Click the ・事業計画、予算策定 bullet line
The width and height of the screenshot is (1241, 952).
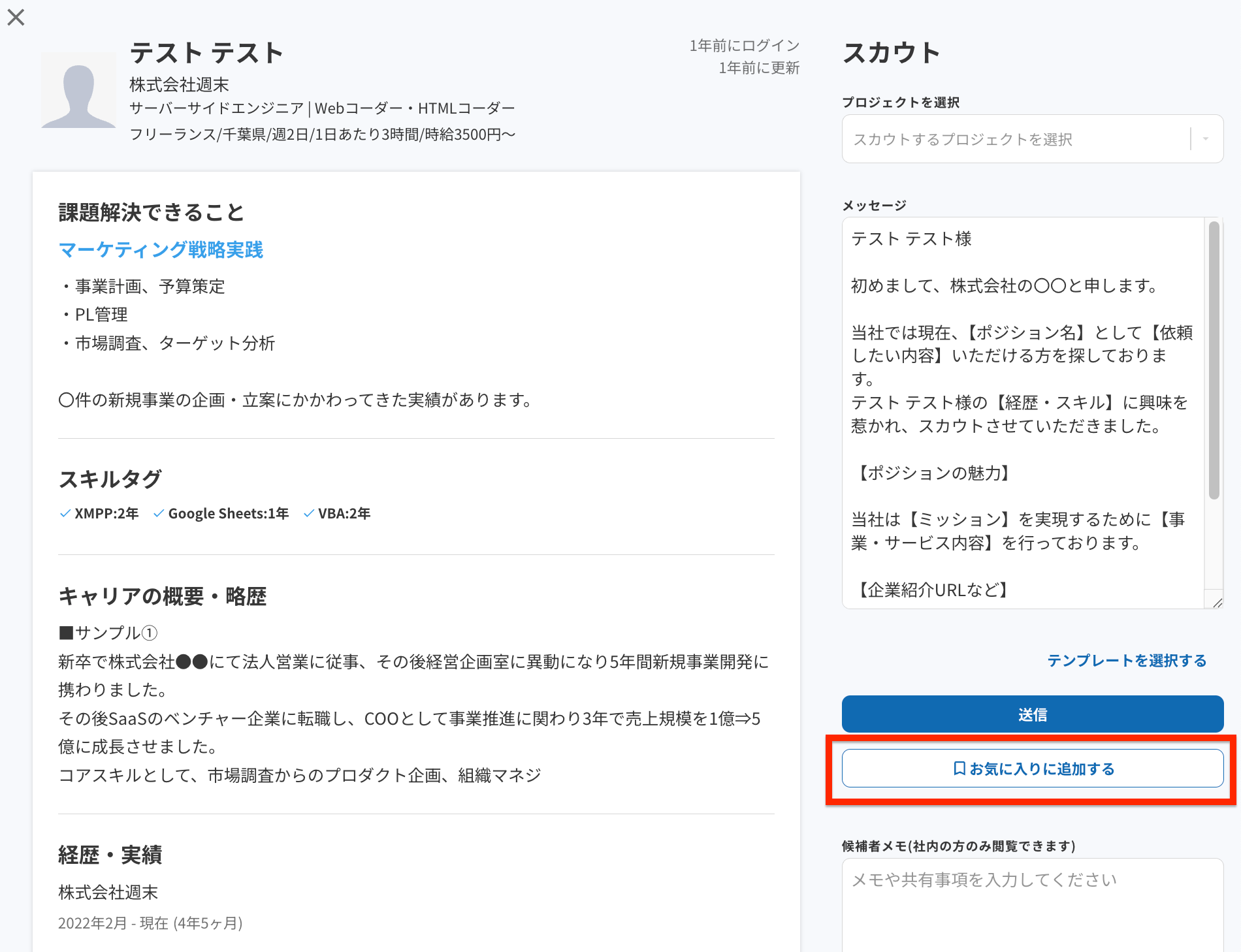(142, 287)
